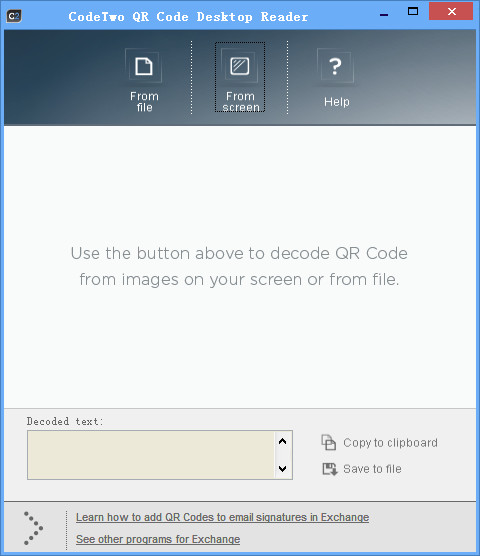Click the From screen text label
Screen dimensions: 480x556
pyautogui.click(x=241, y=102)
